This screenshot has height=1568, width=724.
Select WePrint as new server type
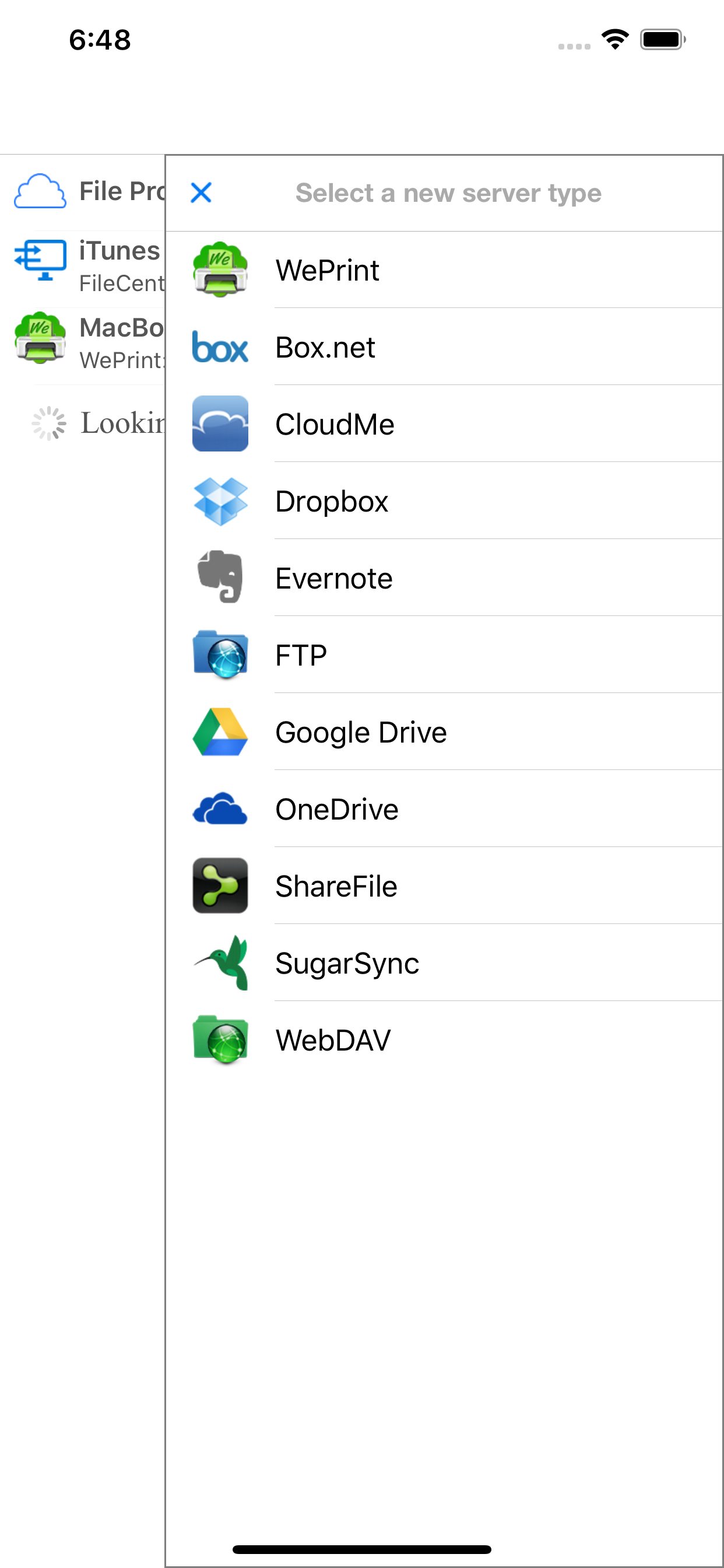(x=444, y=269)
